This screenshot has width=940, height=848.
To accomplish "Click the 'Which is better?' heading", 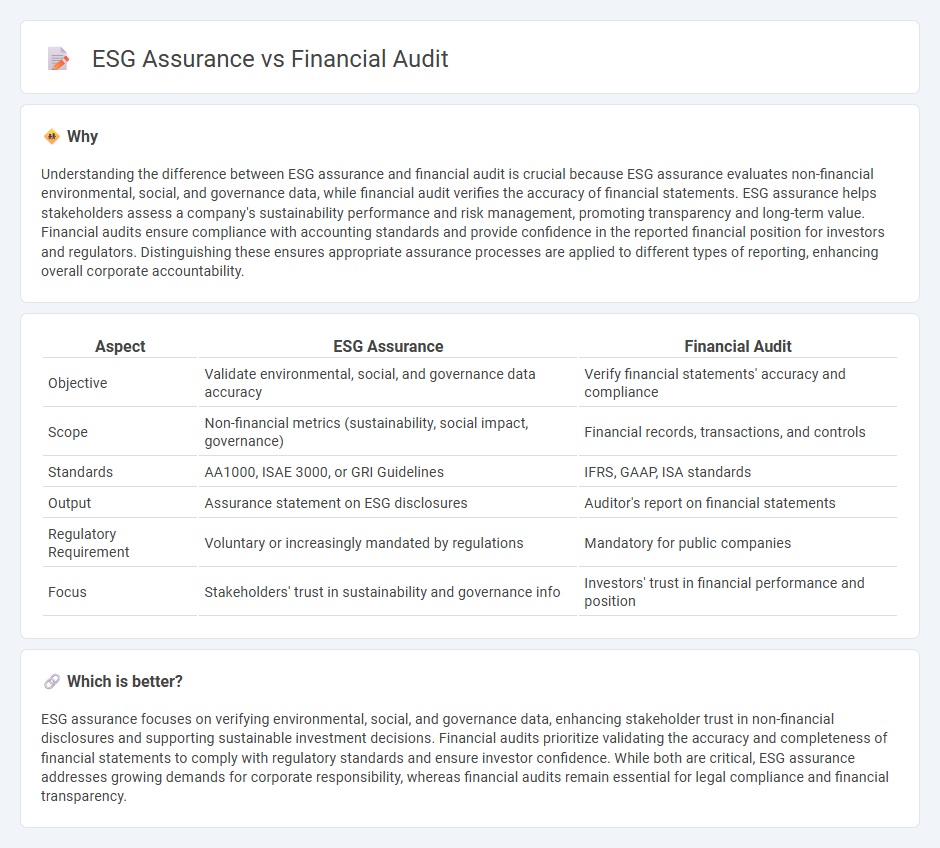I will coord(125,681).
